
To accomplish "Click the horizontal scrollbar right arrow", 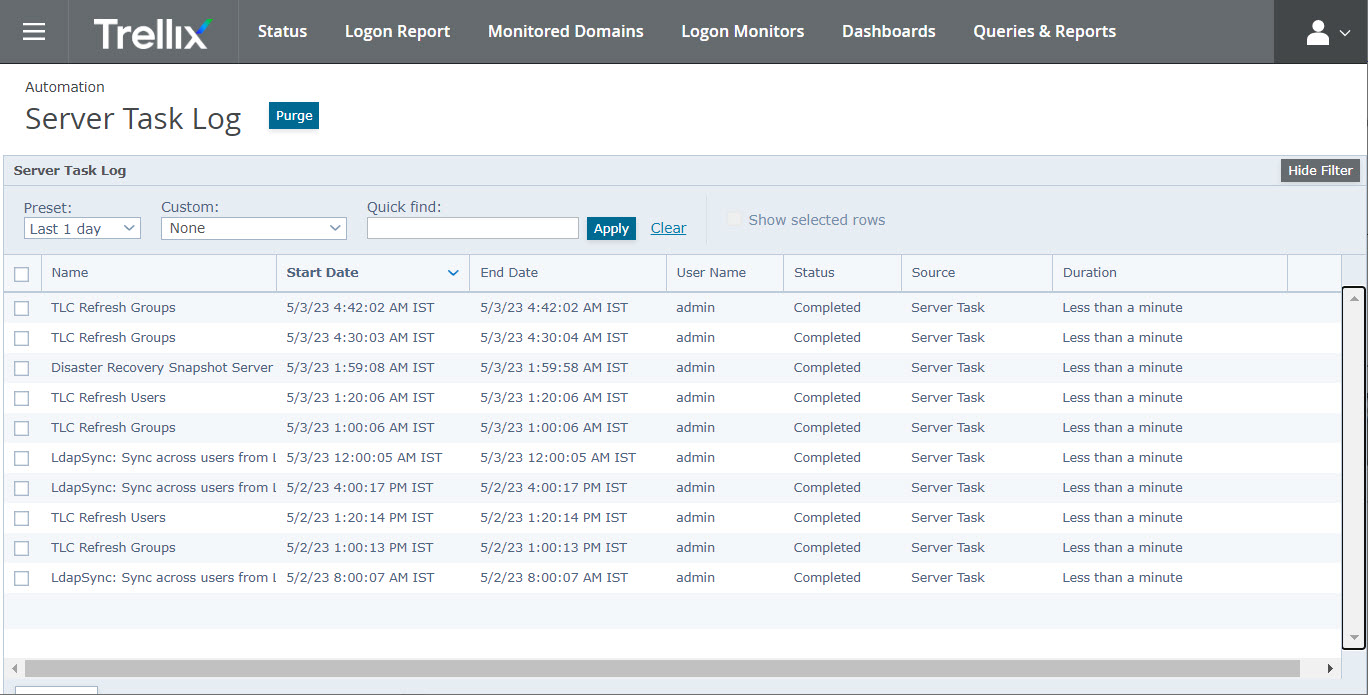I will click(1330, 668).
